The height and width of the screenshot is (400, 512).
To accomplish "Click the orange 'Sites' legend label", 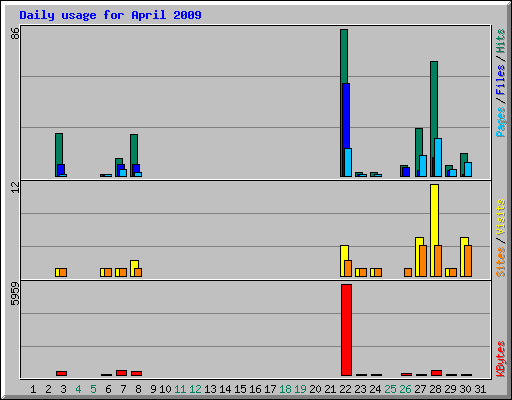I will (x=500, y=262).
